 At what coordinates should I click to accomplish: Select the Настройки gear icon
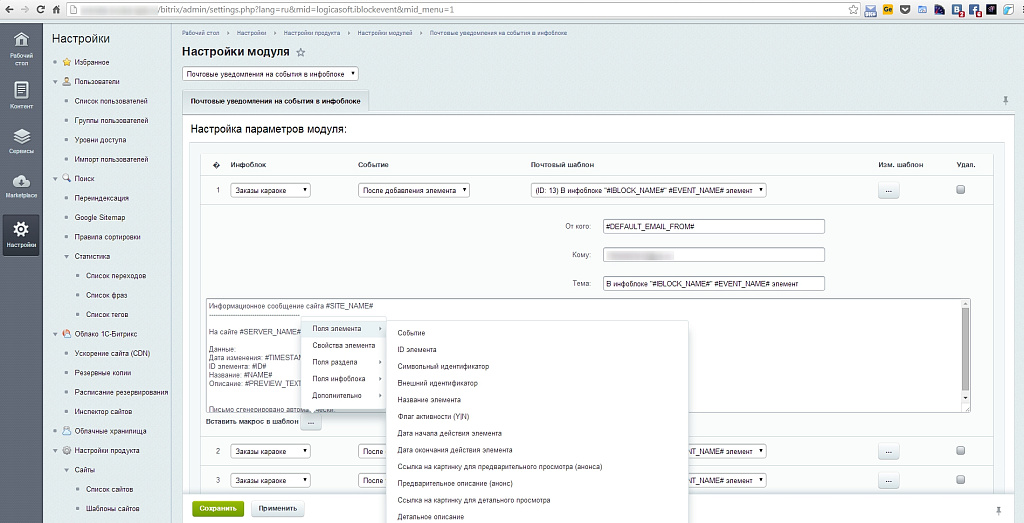pos(21,234)
